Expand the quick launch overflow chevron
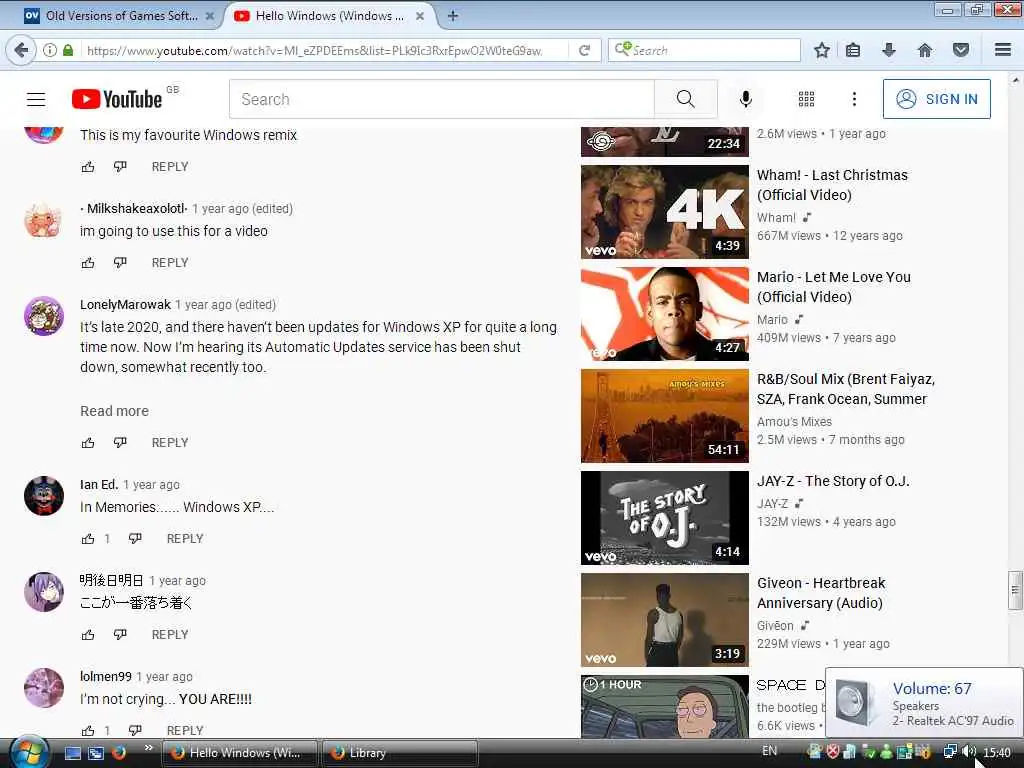Viewport: 1024px width, 768px height. [148, 748]
